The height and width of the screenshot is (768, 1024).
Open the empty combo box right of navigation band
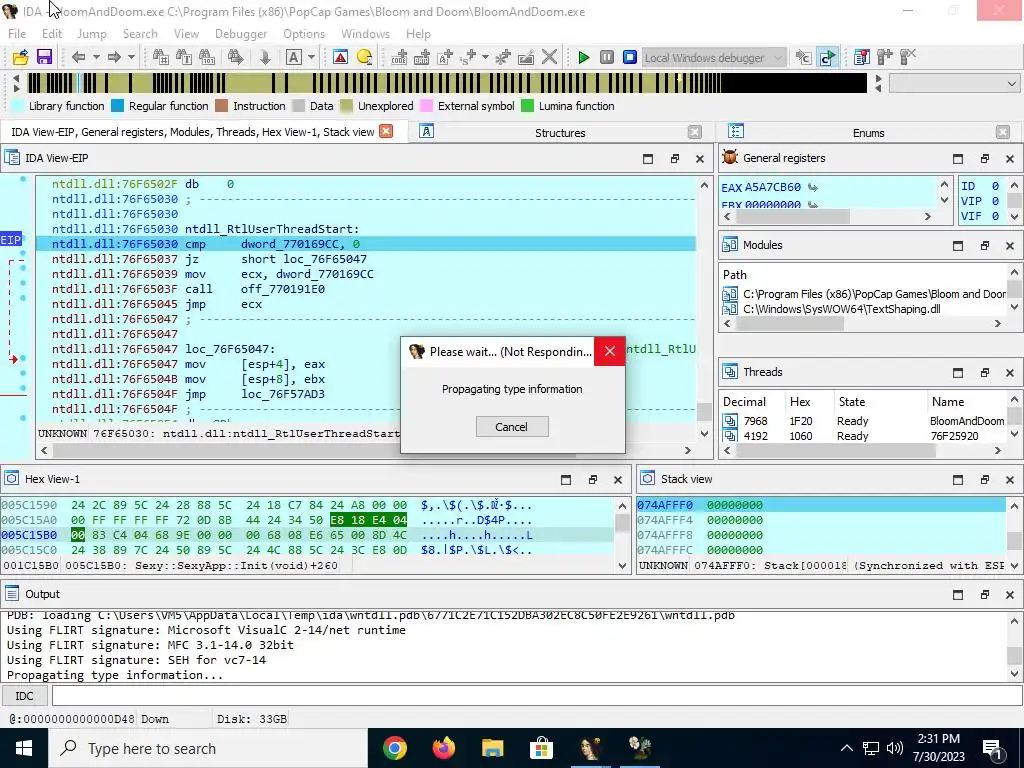(x=954, y=84)
